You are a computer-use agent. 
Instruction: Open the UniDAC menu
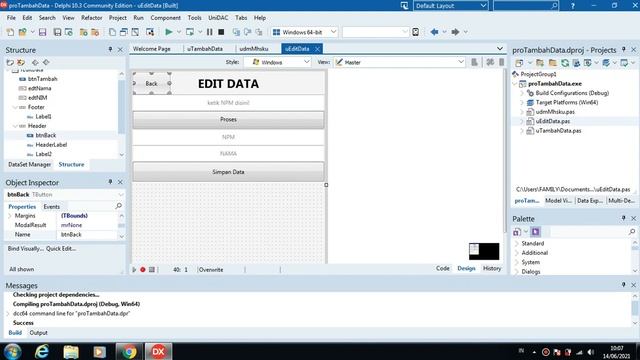(x=218, y=18)
